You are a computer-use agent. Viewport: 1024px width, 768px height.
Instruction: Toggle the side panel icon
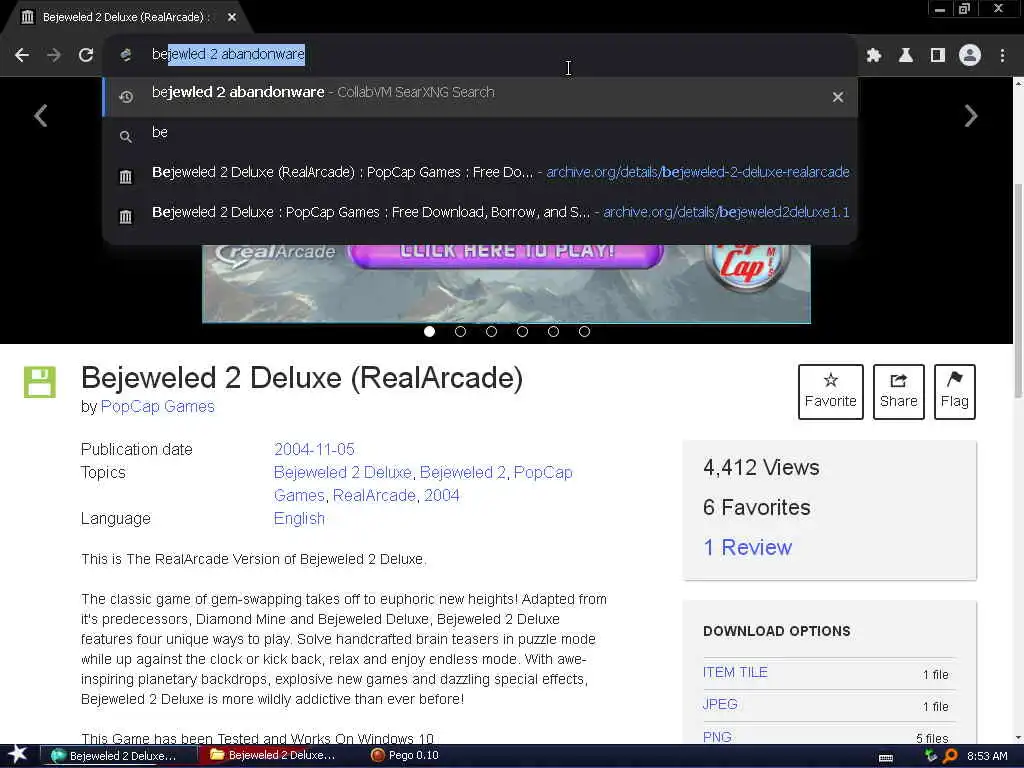[938, 56]
